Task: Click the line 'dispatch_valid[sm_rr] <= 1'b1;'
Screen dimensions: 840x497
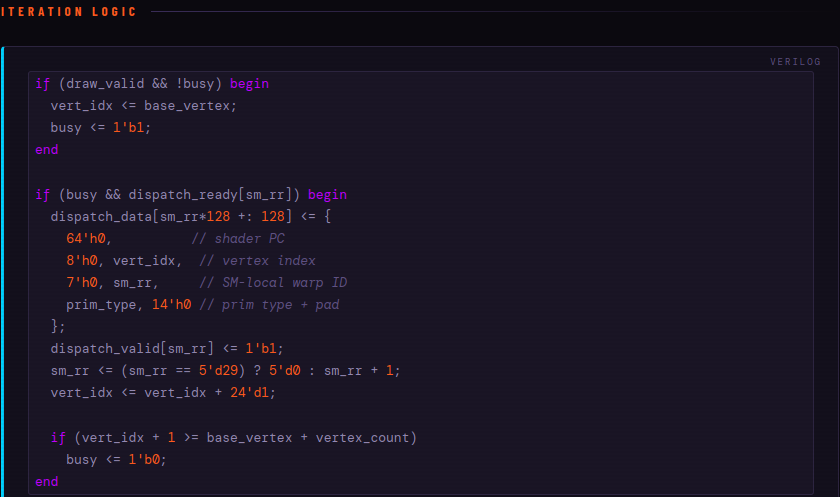Action: 167,349
